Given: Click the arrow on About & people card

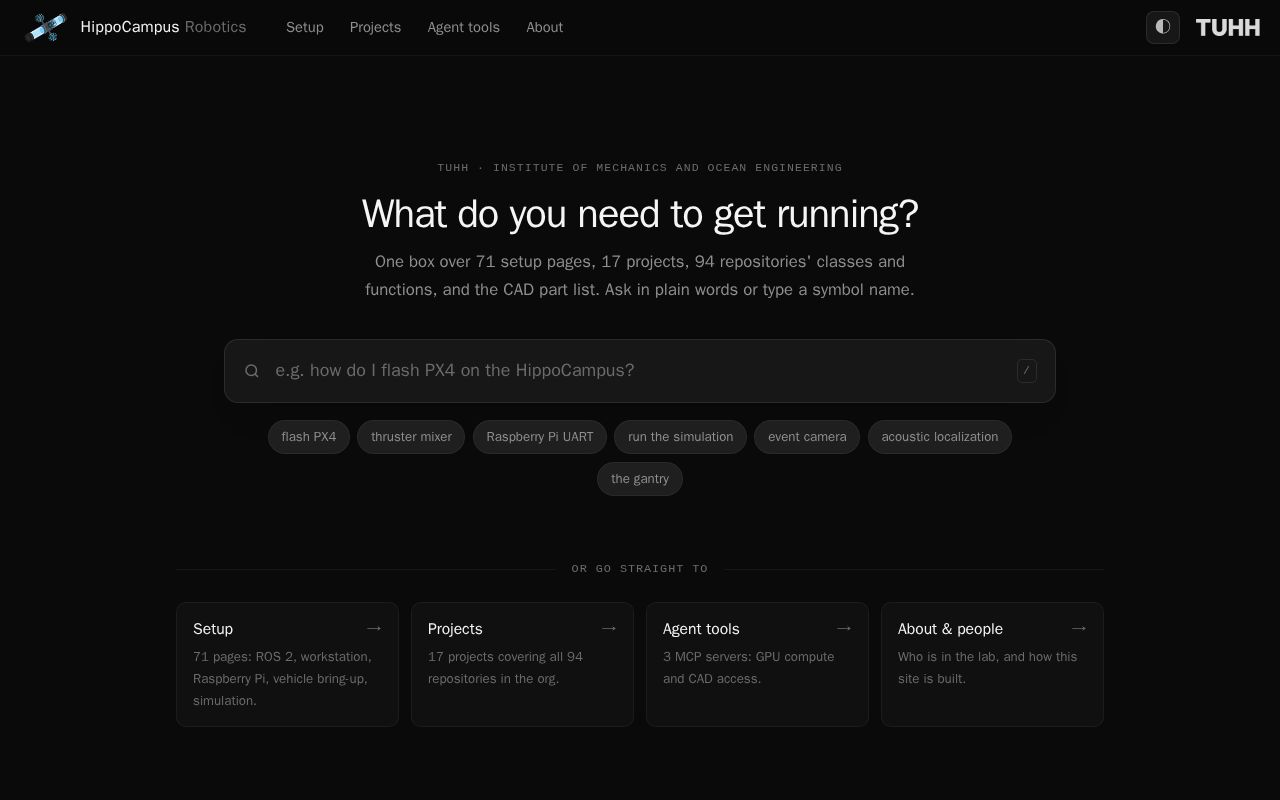Looking at the screenshot, I should [1079, 628].
